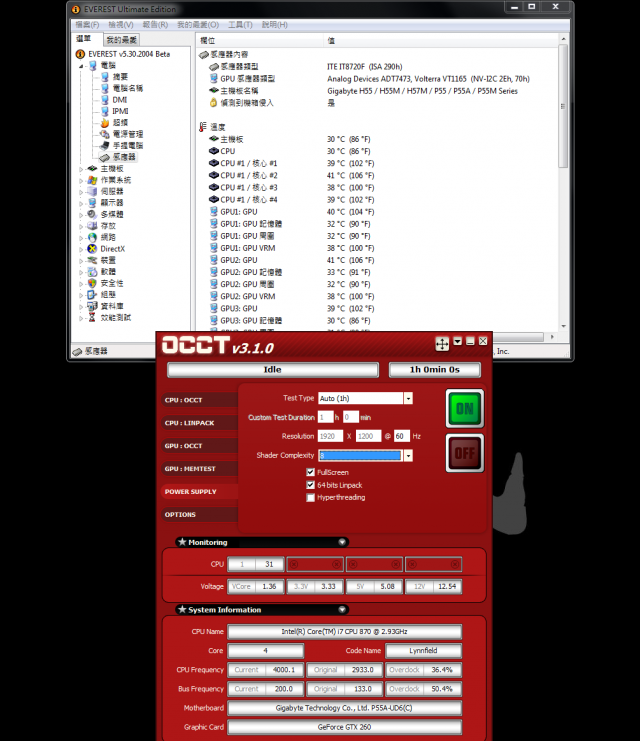Click the speaker multimedia icon in tree
This screenshot has height=742, width=640.
point(92,214)
